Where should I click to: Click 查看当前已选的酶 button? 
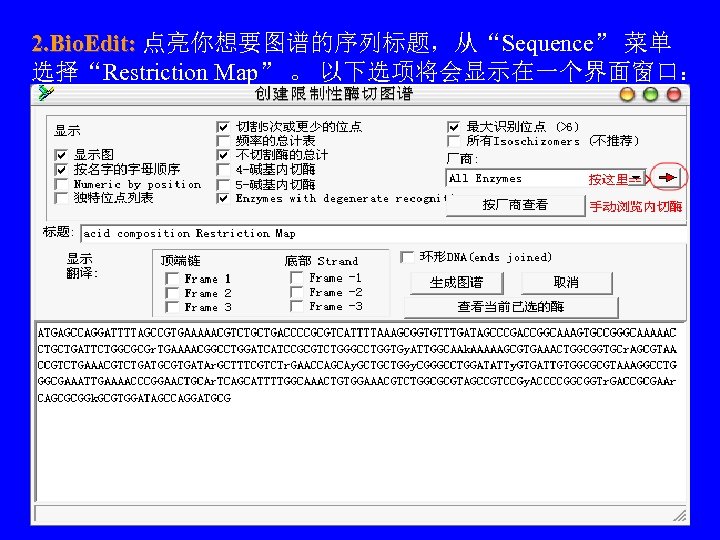(x=511, y=307)
